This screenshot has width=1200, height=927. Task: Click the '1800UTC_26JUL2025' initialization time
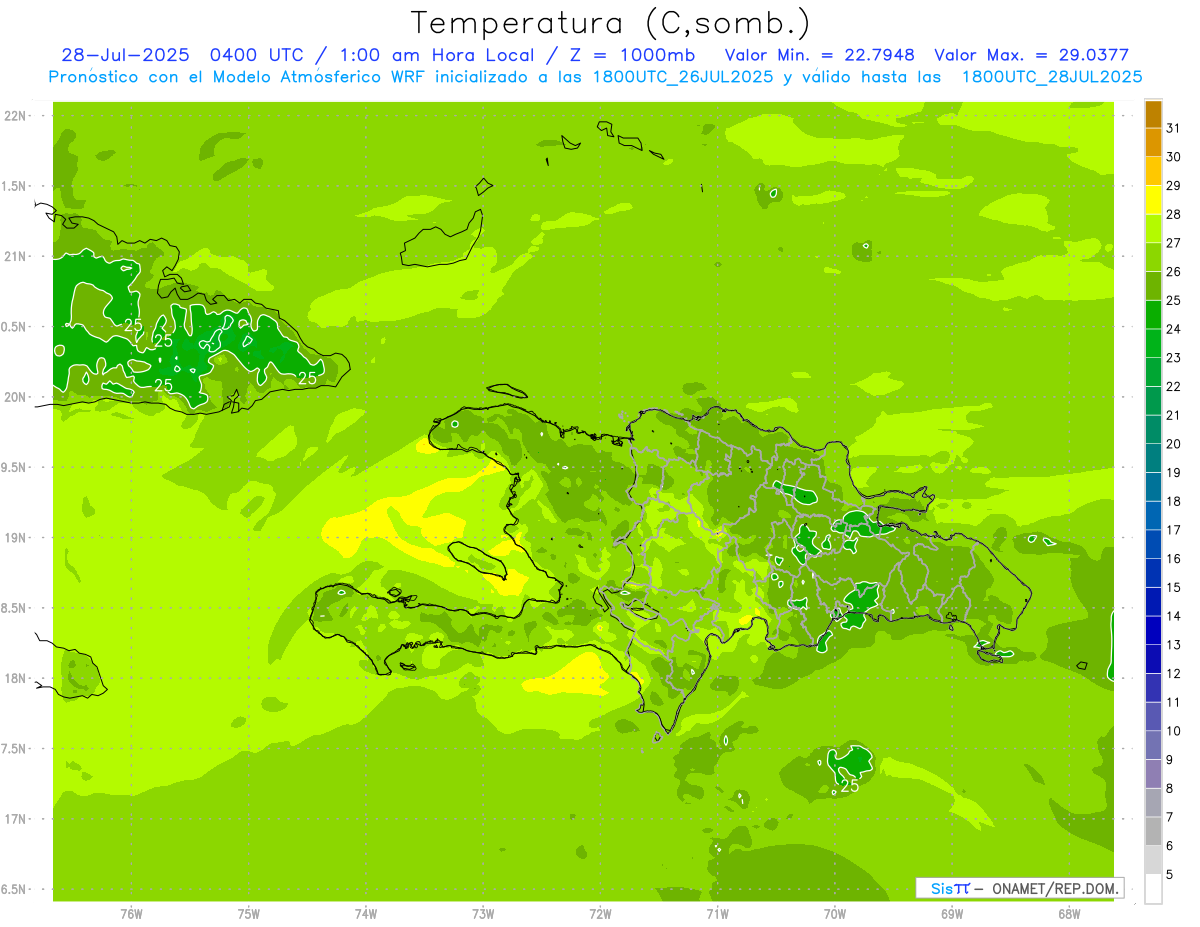(x=683, y=77)
